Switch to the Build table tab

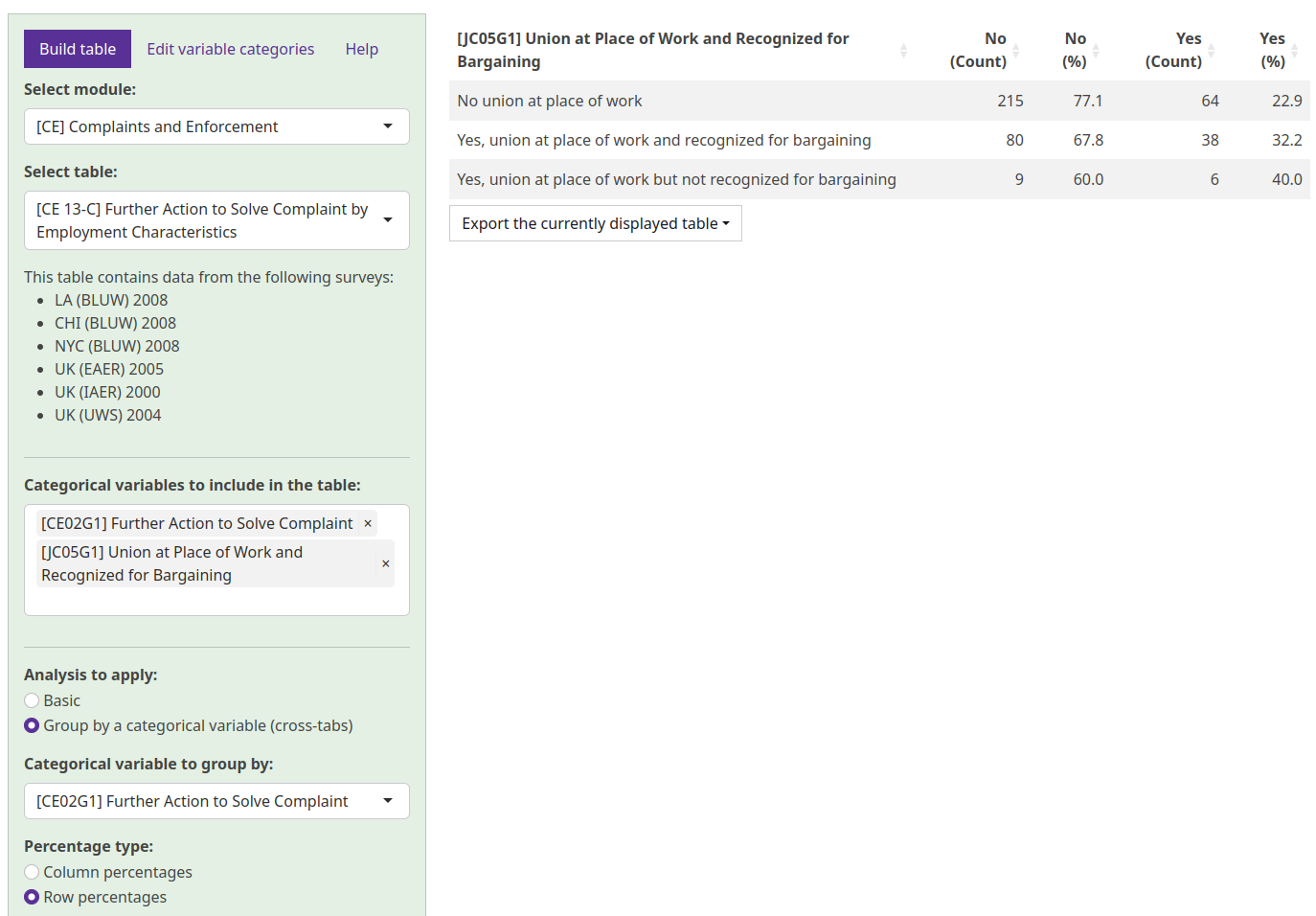[78, 49]
